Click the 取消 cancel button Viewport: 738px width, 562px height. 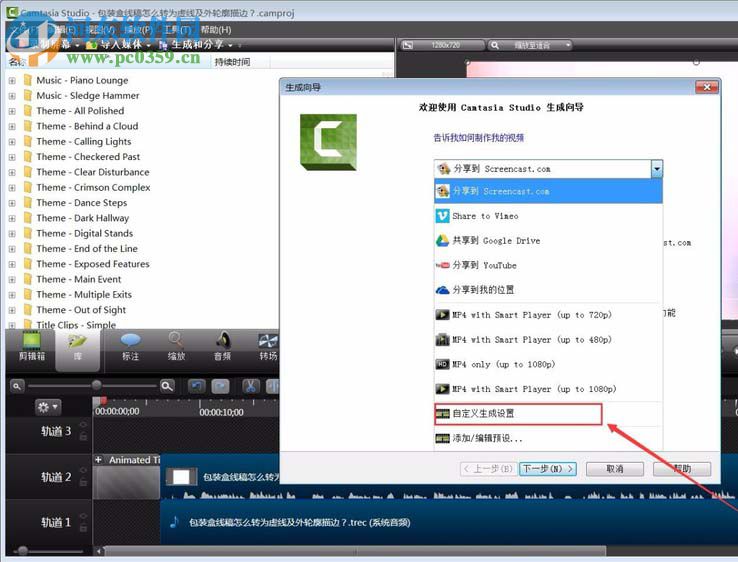pyautogui.click(x=615, y=469)
